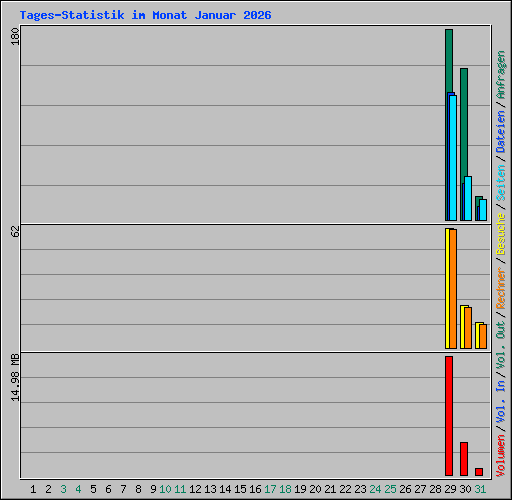Click day number 15 on the axis
The height and width of the screenshot is (500, 512).
[x=240, y=489]
